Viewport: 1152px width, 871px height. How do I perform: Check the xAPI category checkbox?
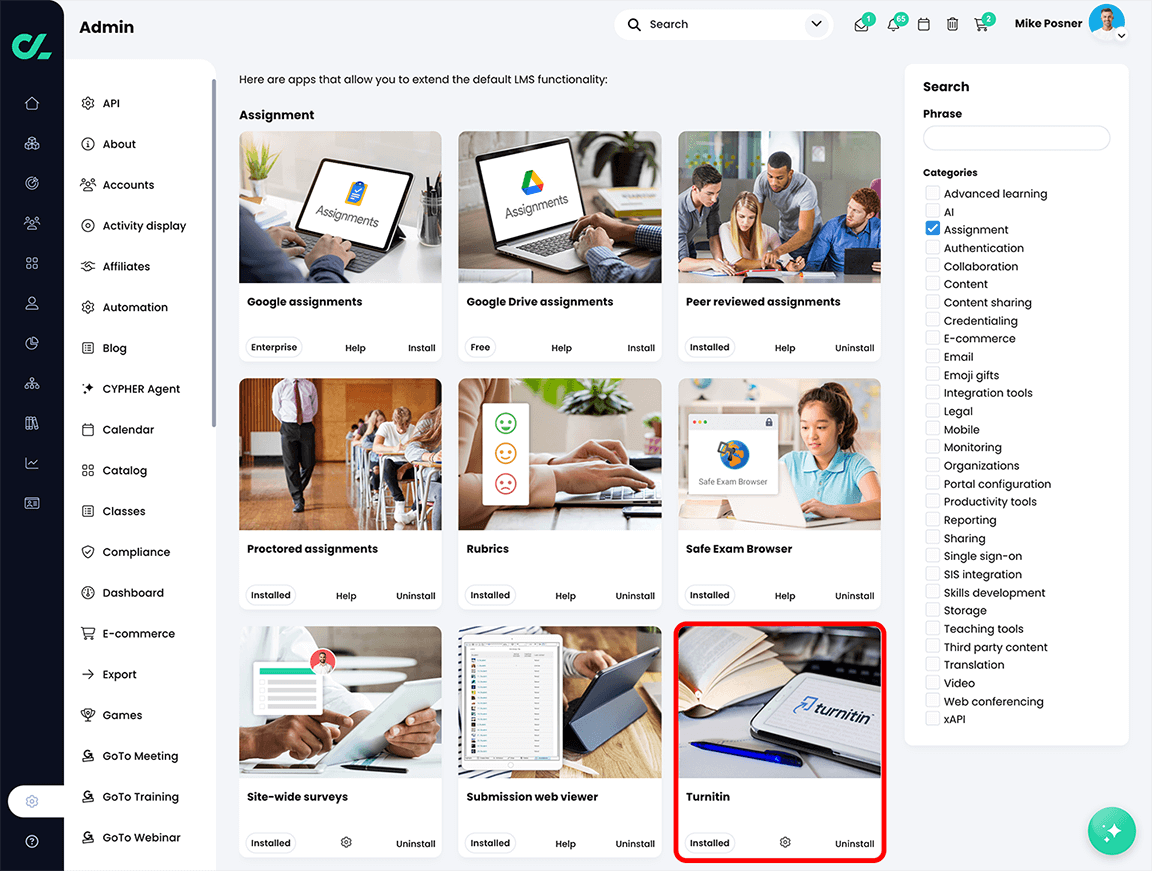(x=932, y=718)
